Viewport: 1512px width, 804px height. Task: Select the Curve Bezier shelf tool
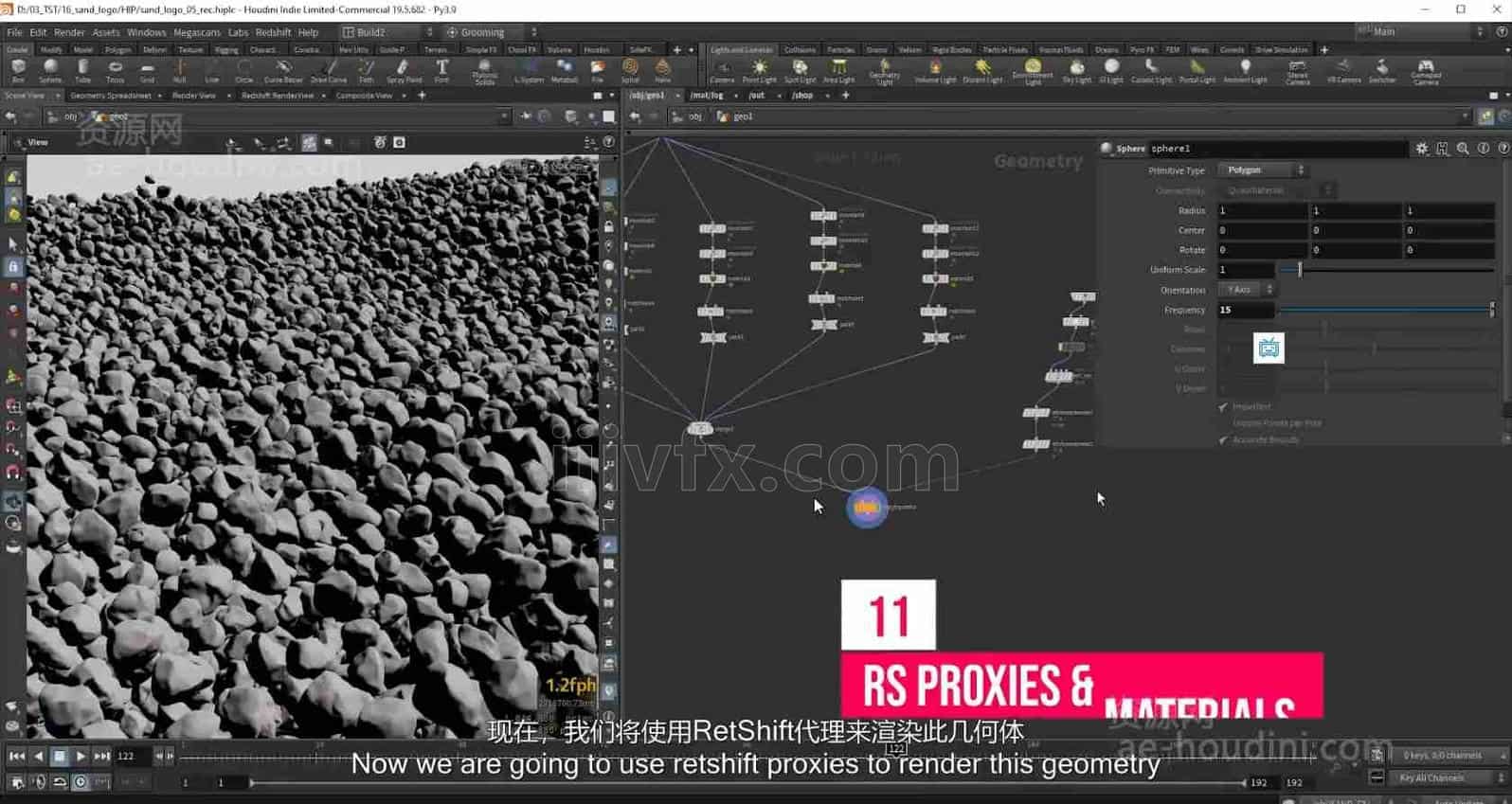pyautogui.click(x=283, y=71)
